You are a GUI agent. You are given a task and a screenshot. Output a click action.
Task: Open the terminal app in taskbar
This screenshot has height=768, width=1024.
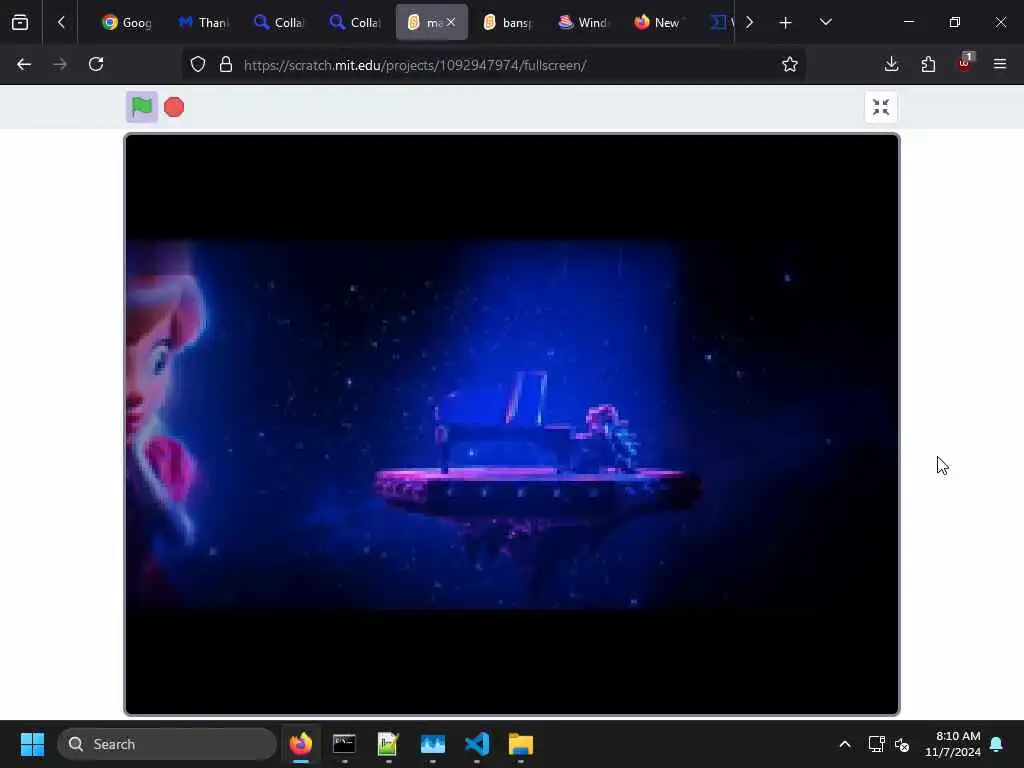[x=344, y=744]
